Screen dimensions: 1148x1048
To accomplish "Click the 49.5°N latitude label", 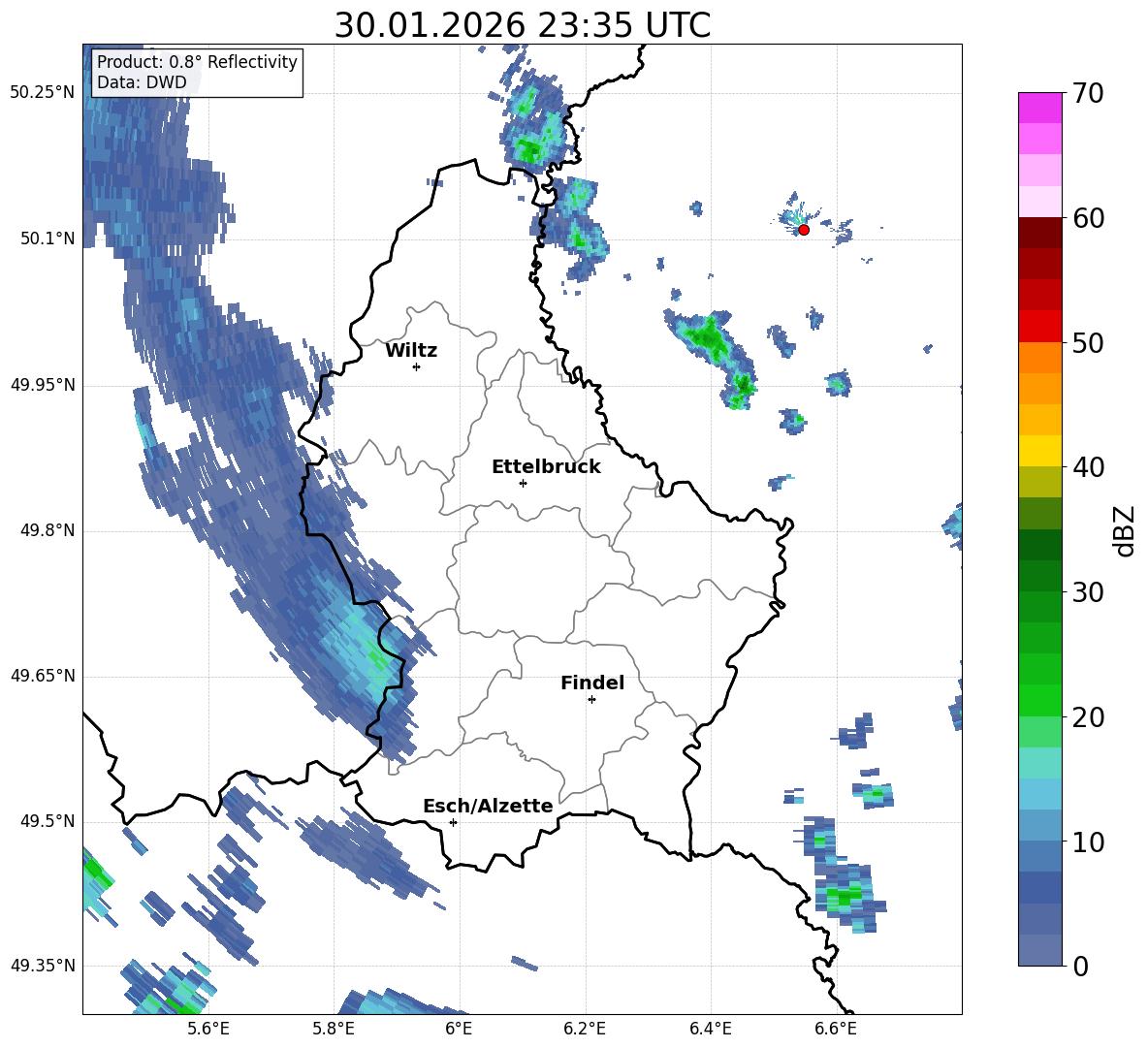I will tap(47, 821).
